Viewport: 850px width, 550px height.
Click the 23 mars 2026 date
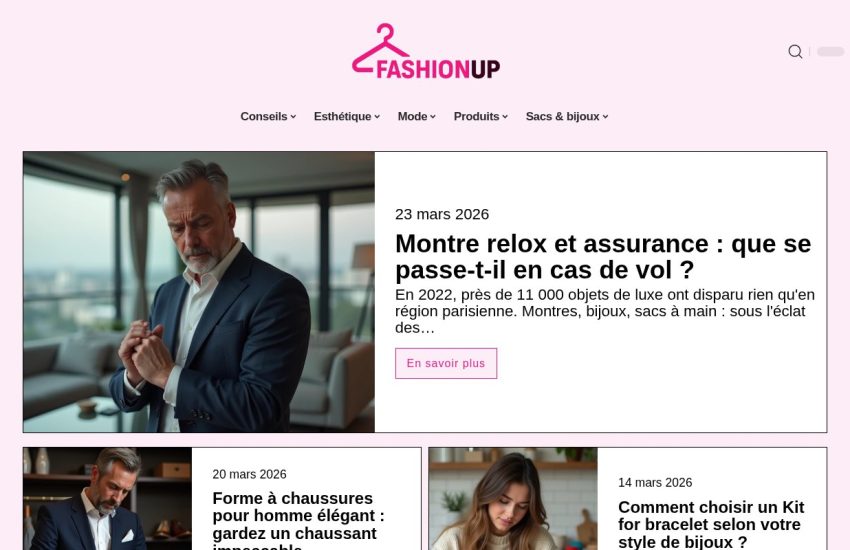442,214
